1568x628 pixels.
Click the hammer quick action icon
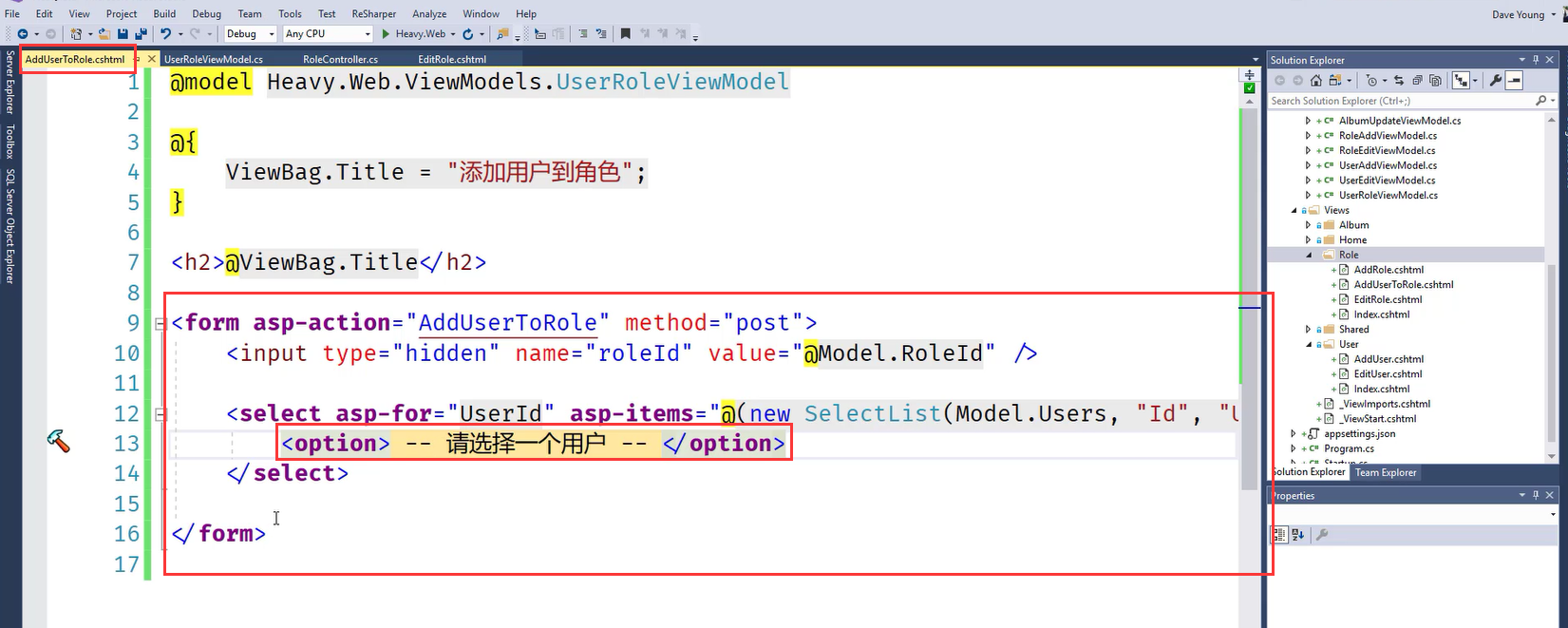(x=58, y=441)
